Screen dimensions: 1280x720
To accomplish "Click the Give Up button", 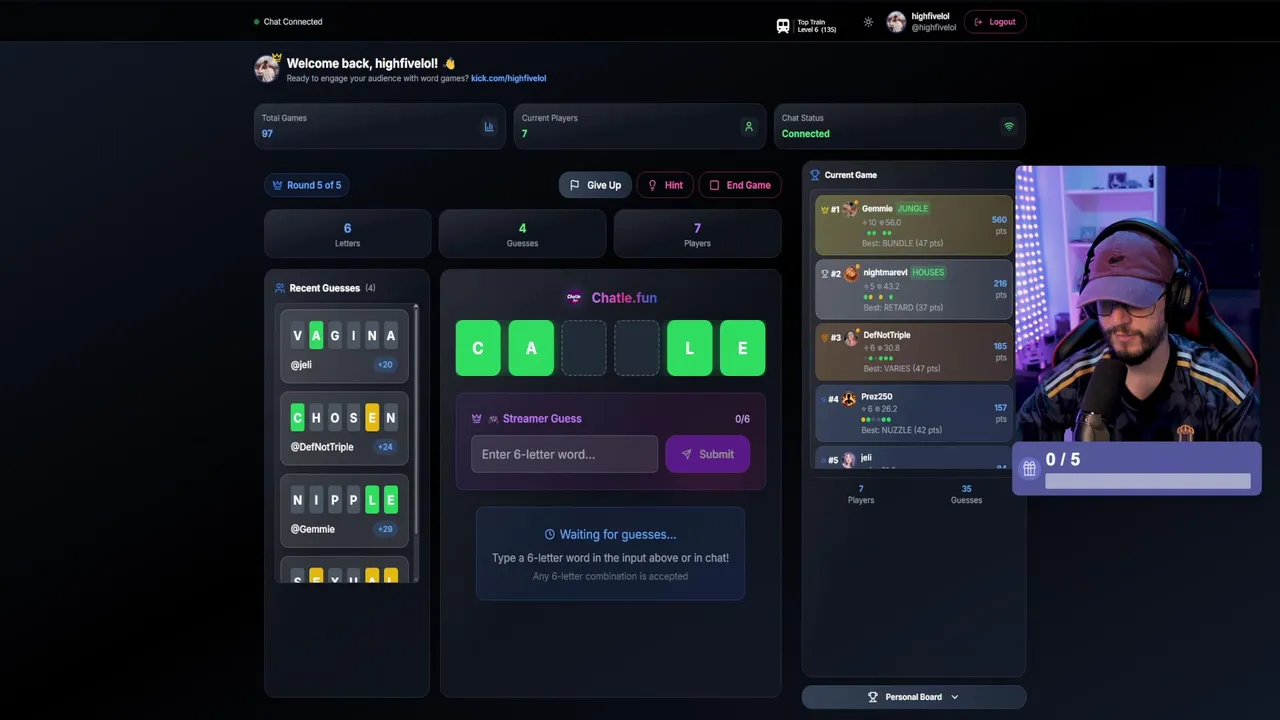I will pos(595,185).
